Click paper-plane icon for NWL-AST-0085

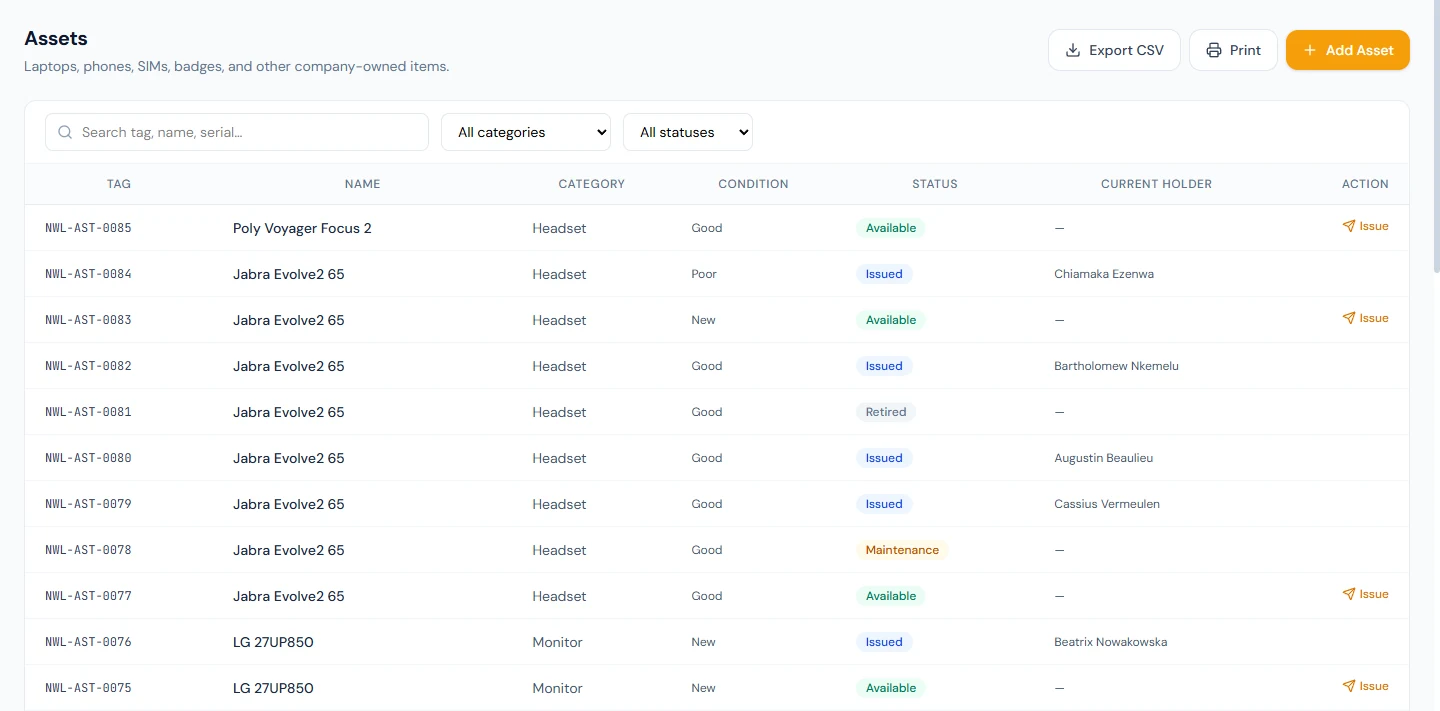(x=1349, y=226)
